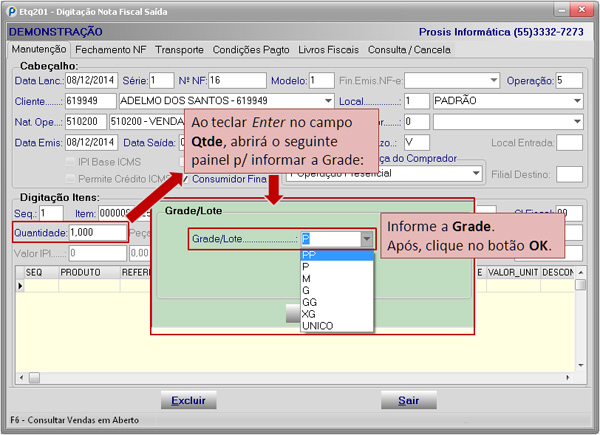Select XG in the Grade list
Viewport: 600px width, 435px height.
tap(337, 314)
